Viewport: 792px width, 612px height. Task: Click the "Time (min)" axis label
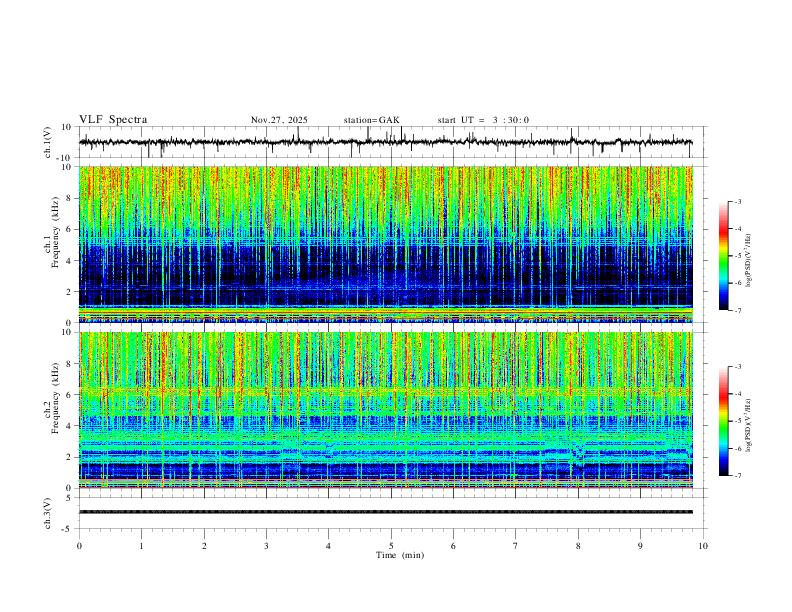point(400,555)
